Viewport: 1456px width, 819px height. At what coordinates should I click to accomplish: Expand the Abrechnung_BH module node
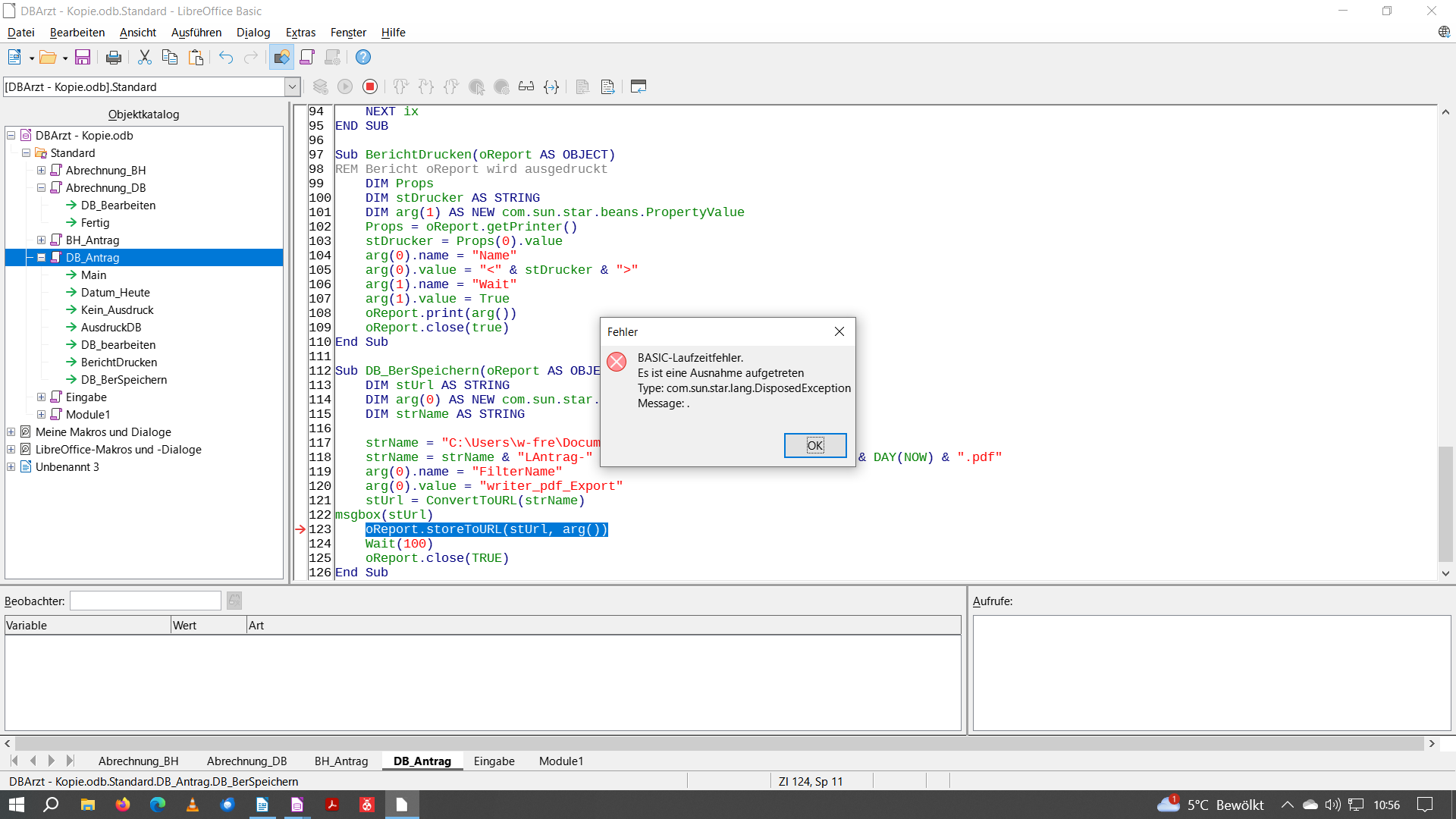[42, 170]
